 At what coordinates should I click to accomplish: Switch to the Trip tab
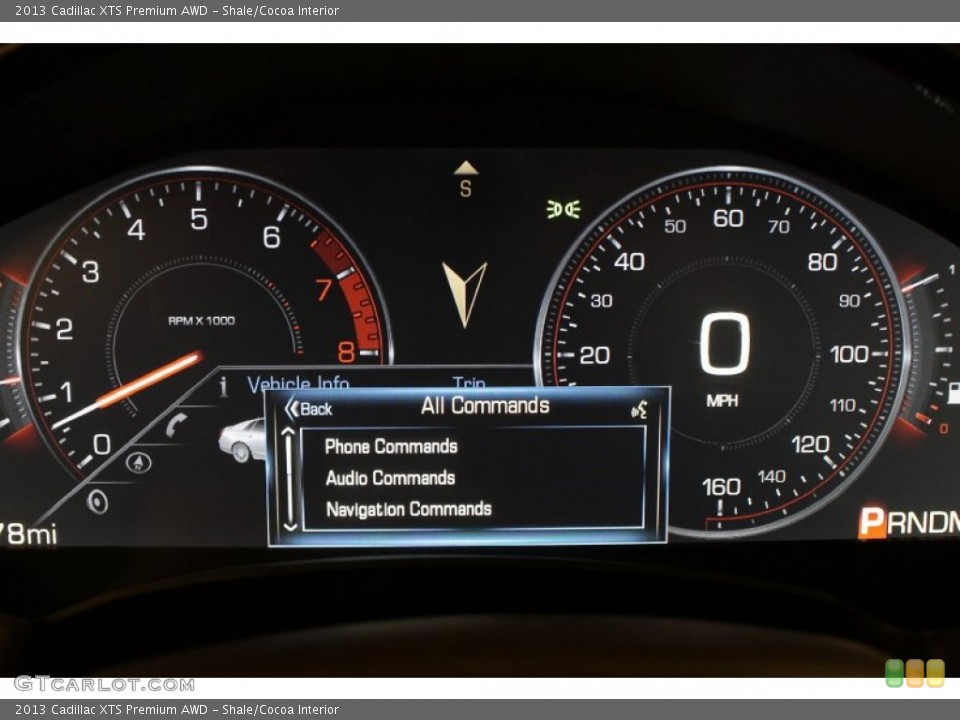pyautogui.click(x=469, y=383)
